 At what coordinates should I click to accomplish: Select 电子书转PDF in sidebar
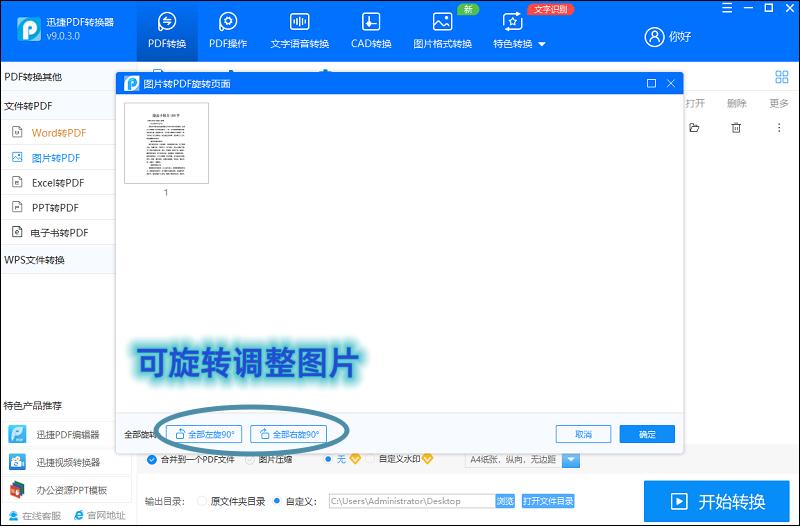[x=59, y=233]
